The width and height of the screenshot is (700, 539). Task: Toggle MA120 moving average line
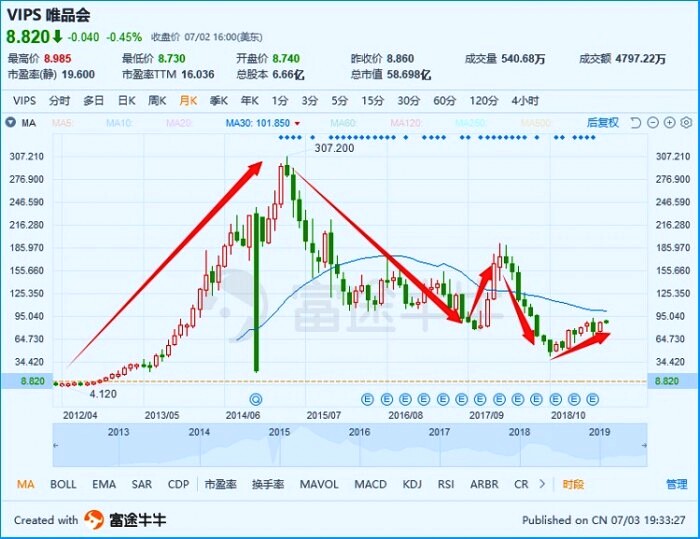pyautogui.click(x=406, y=123)
